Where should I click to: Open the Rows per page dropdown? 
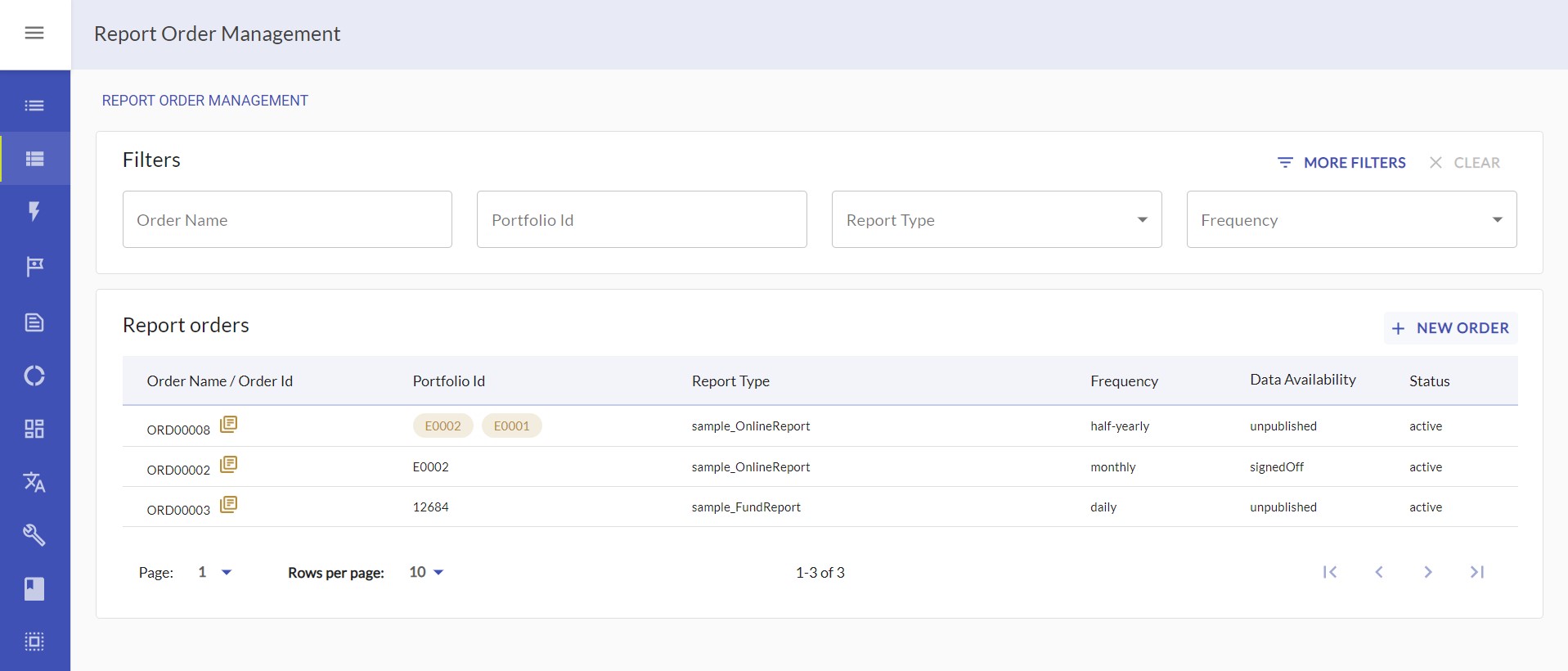pos(427,572)
